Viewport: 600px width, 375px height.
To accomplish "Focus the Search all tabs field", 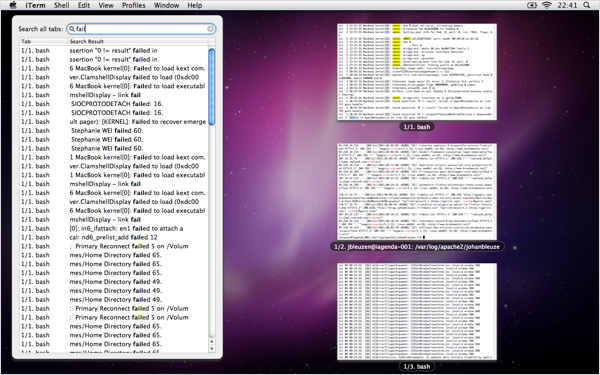I will 141,29.
